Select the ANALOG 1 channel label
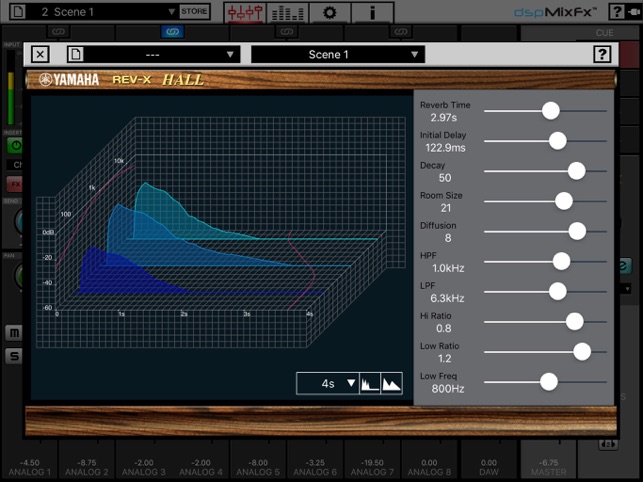This screenshot has height=482, width=643. (x=30, y=472)
